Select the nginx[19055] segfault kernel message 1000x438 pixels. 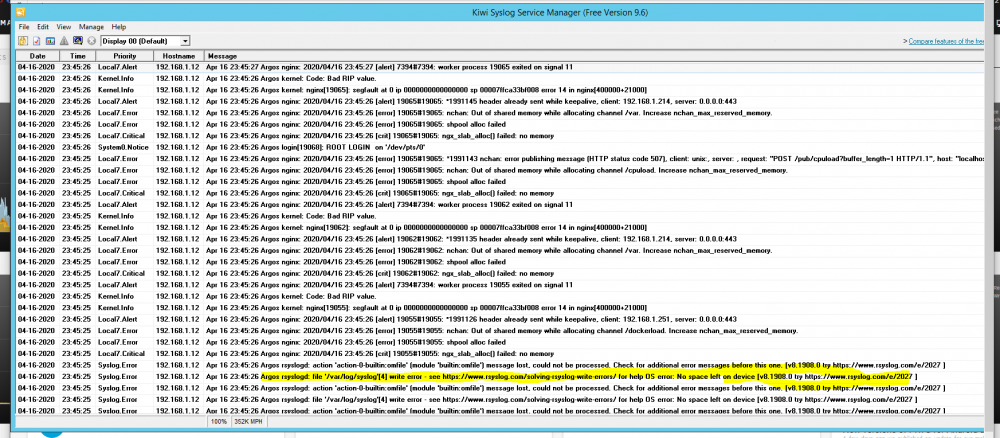[x=427, y=308]
